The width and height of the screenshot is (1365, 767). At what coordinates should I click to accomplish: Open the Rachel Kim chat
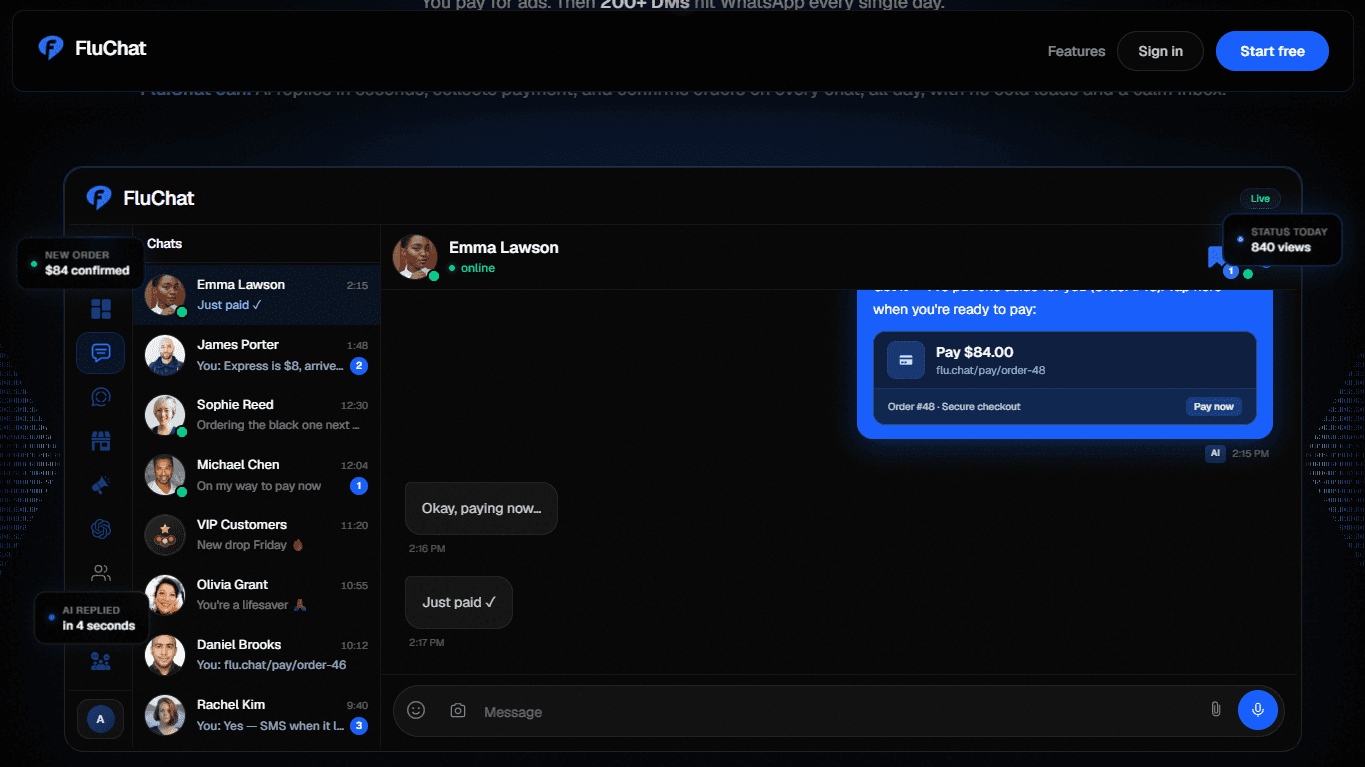click(256, 715)
